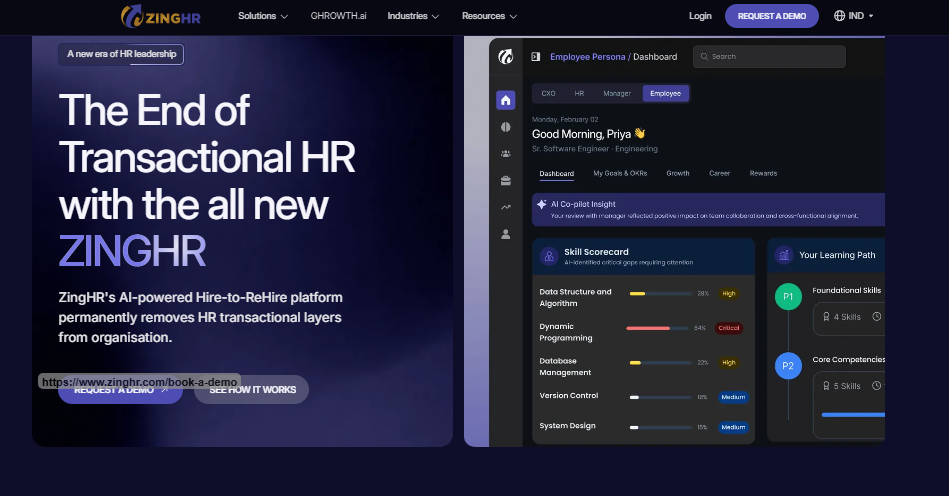Open the Career tab
This screenshot has width=949, height=496.
720,174
